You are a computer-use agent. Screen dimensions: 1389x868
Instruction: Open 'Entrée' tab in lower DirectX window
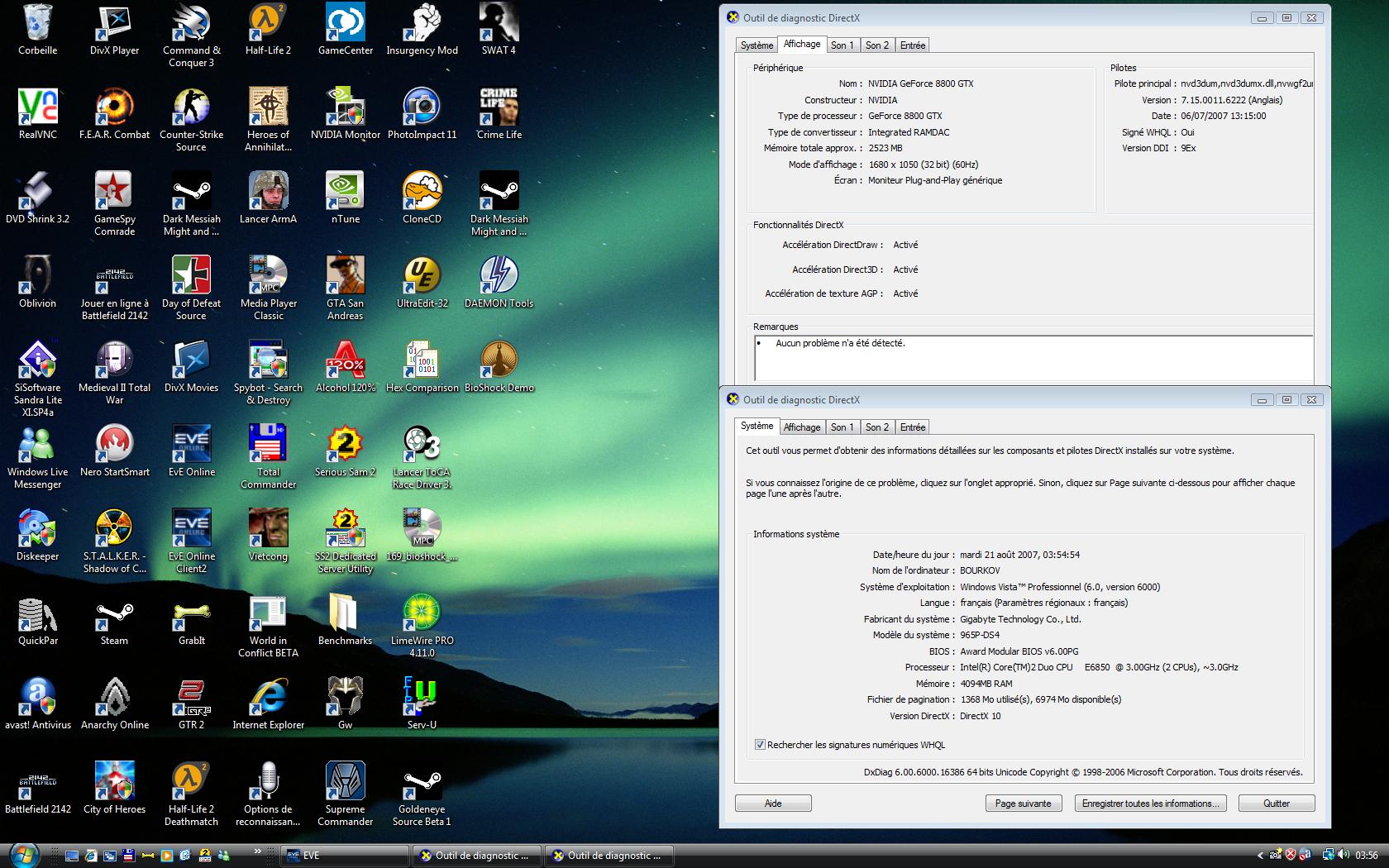pos(913,427)
